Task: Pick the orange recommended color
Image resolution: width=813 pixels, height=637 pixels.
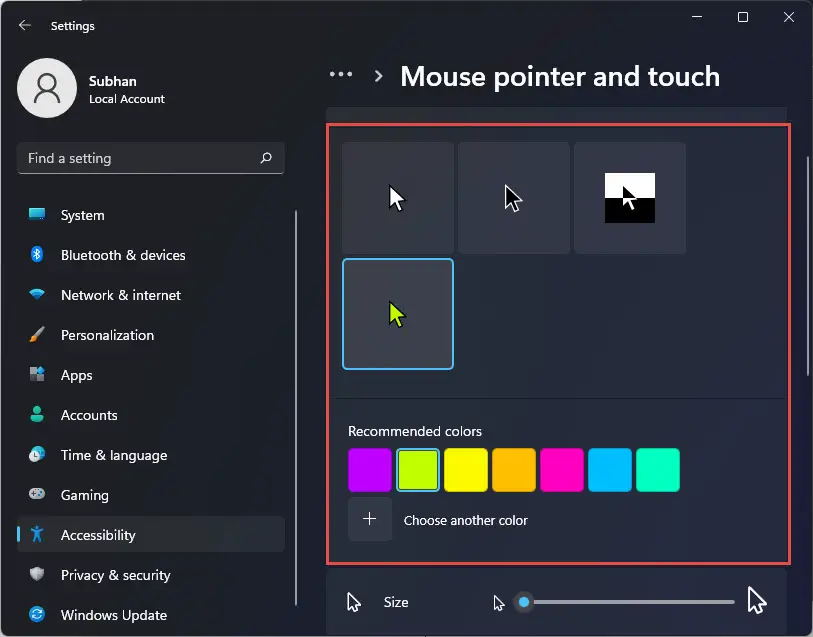Action: click(514, 470)
